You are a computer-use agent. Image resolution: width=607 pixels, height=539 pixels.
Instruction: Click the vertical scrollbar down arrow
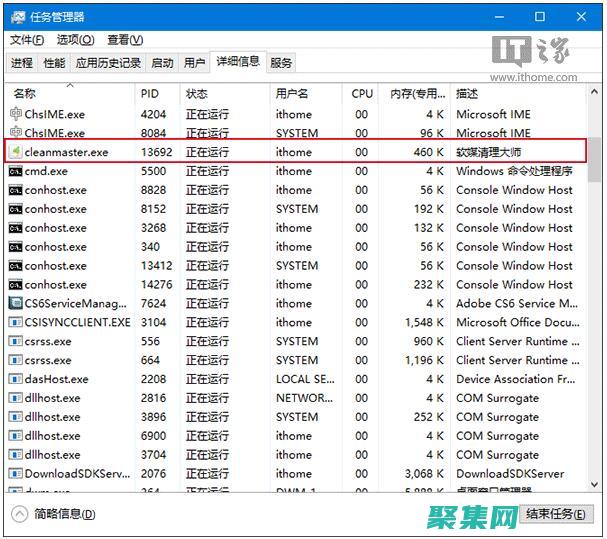(x=594, y=484)
